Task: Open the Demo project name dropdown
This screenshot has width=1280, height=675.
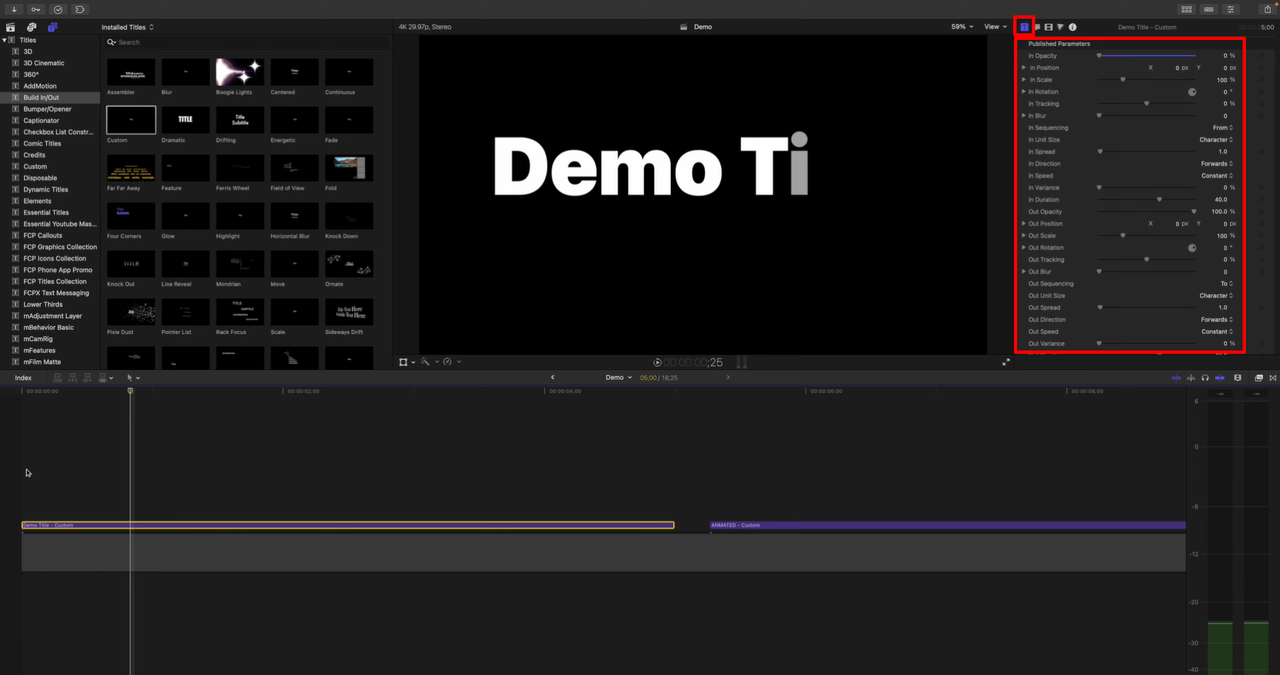Action: [x=619, y=378]
